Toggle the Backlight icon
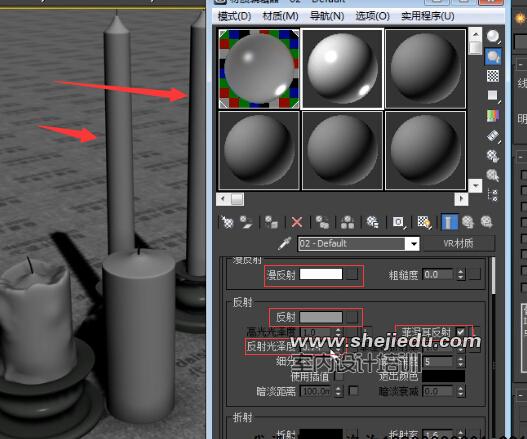Image resolution: width=527 pixels, height=439 pixels. click(x=493, y=56)
